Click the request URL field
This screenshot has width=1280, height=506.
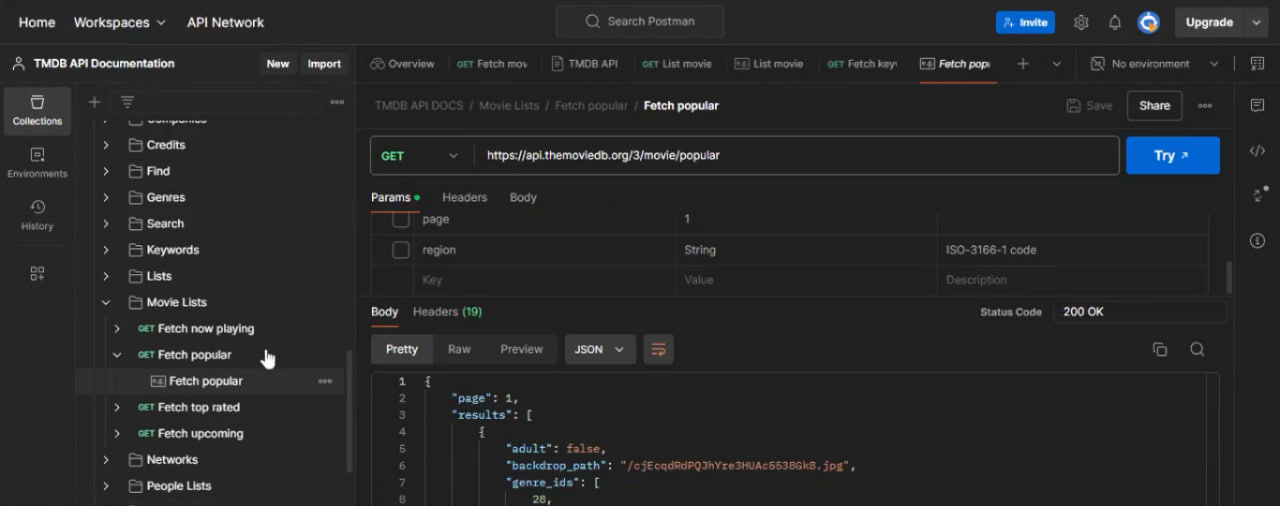(x=797, y=155)
